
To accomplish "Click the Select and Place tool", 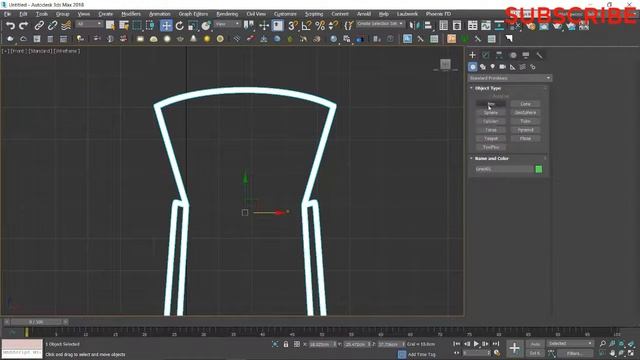I will point(206,26).
